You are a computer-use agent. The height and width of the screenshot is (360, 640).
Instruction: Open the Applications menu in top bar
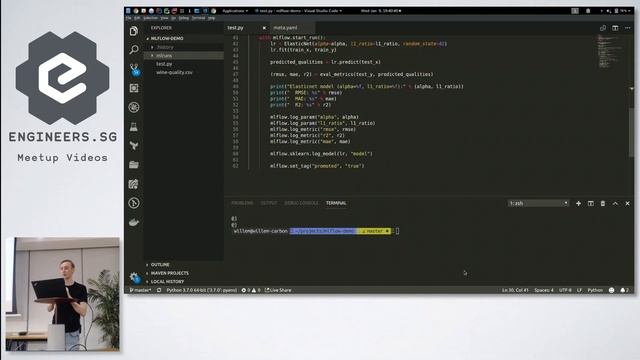235,11
